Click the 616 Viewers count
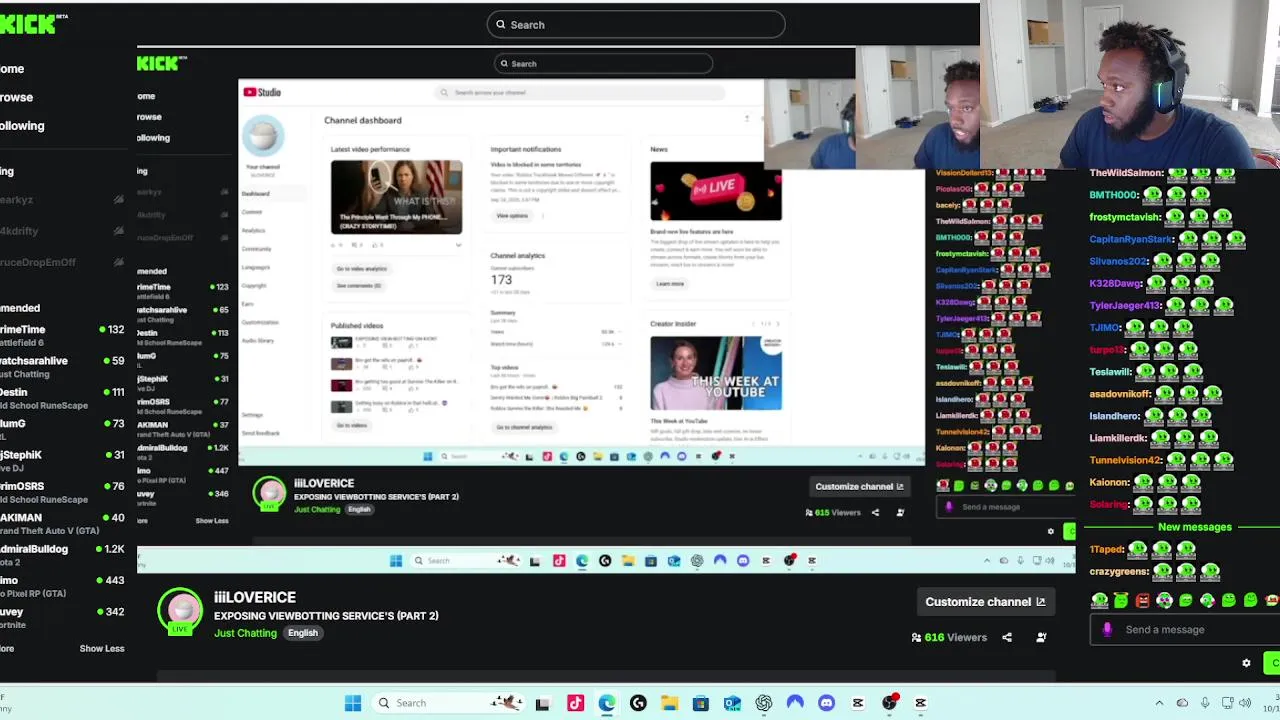 click(949, 637)
